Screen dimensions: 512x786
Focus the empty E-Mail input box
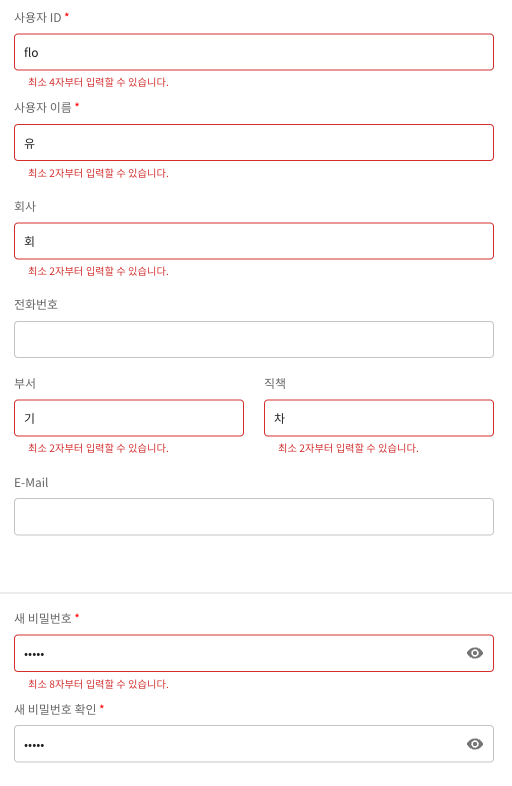coord(254,517)
